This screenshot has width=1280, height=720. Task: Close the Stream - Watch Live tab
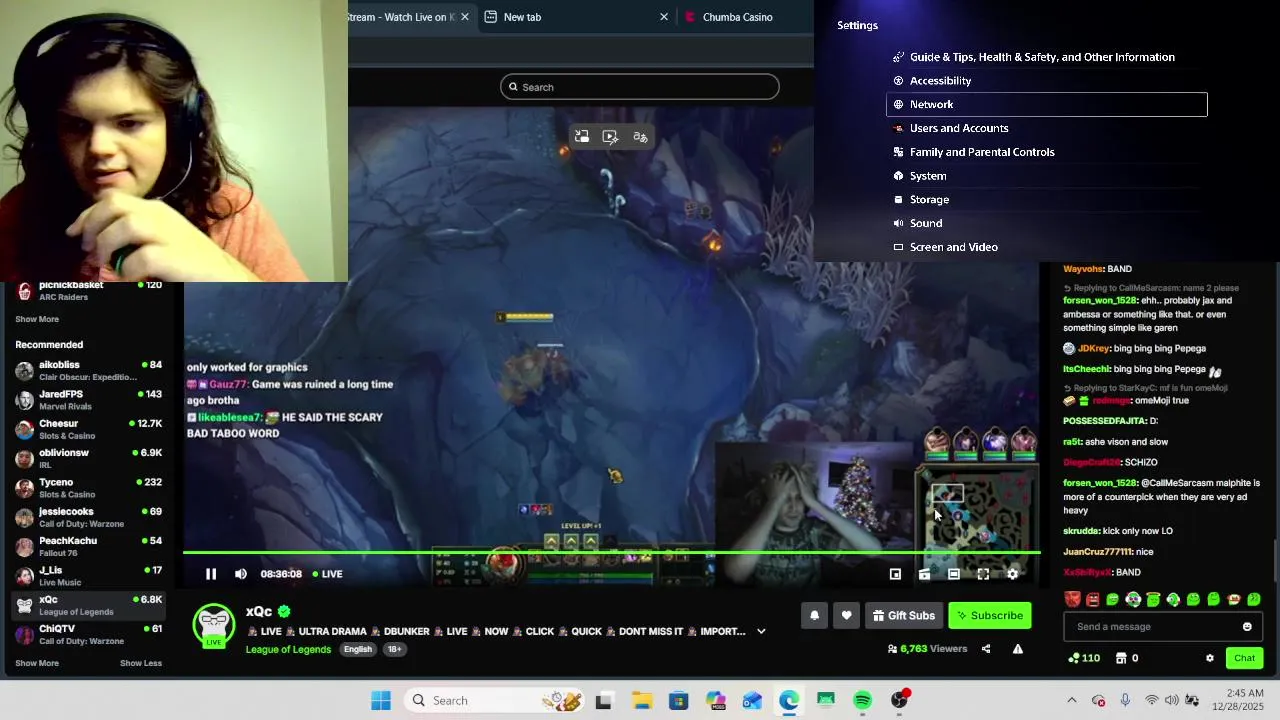point(465,17)
